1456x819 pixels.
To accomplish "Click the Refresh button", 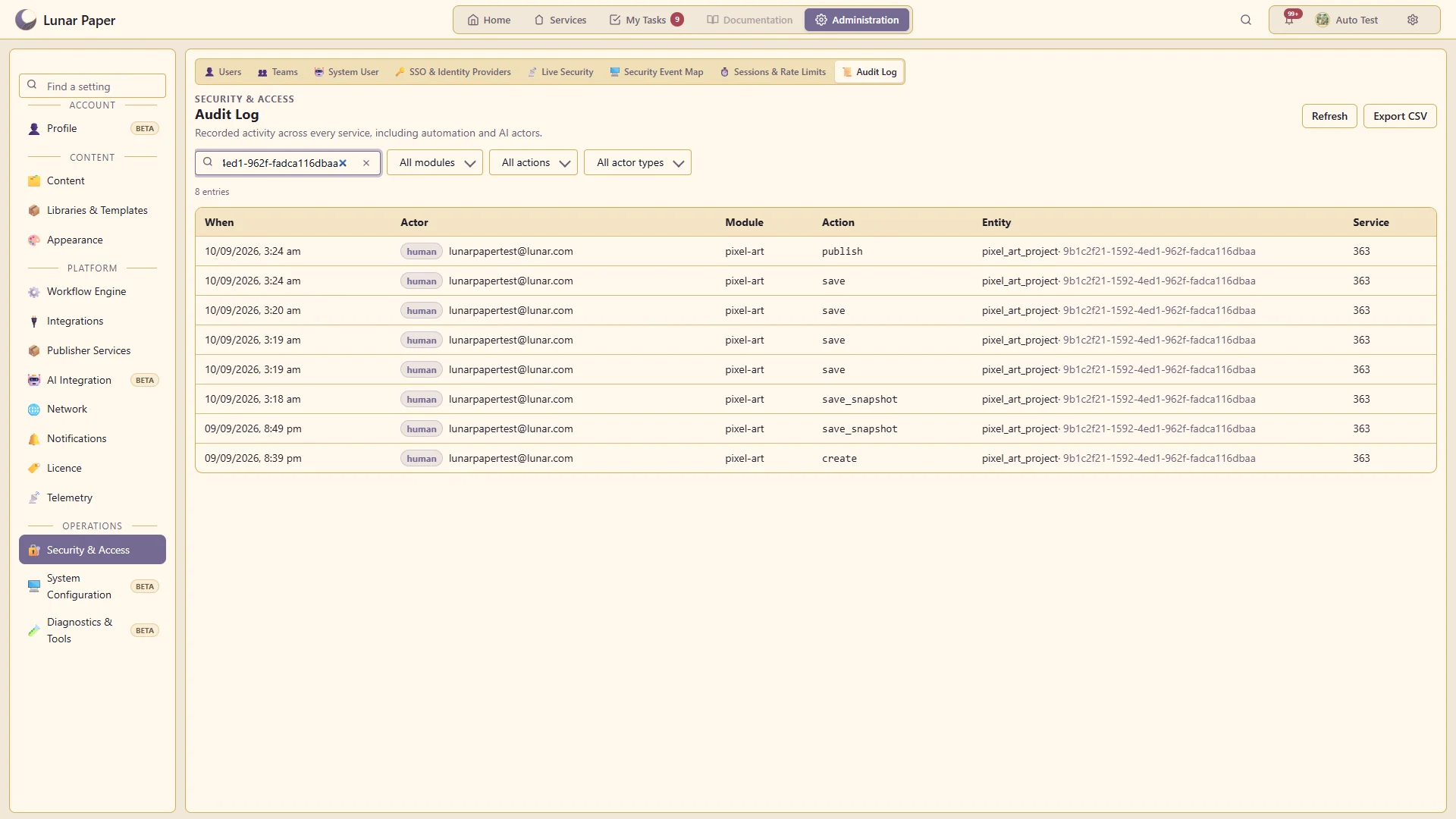I will click(1329, 116).
